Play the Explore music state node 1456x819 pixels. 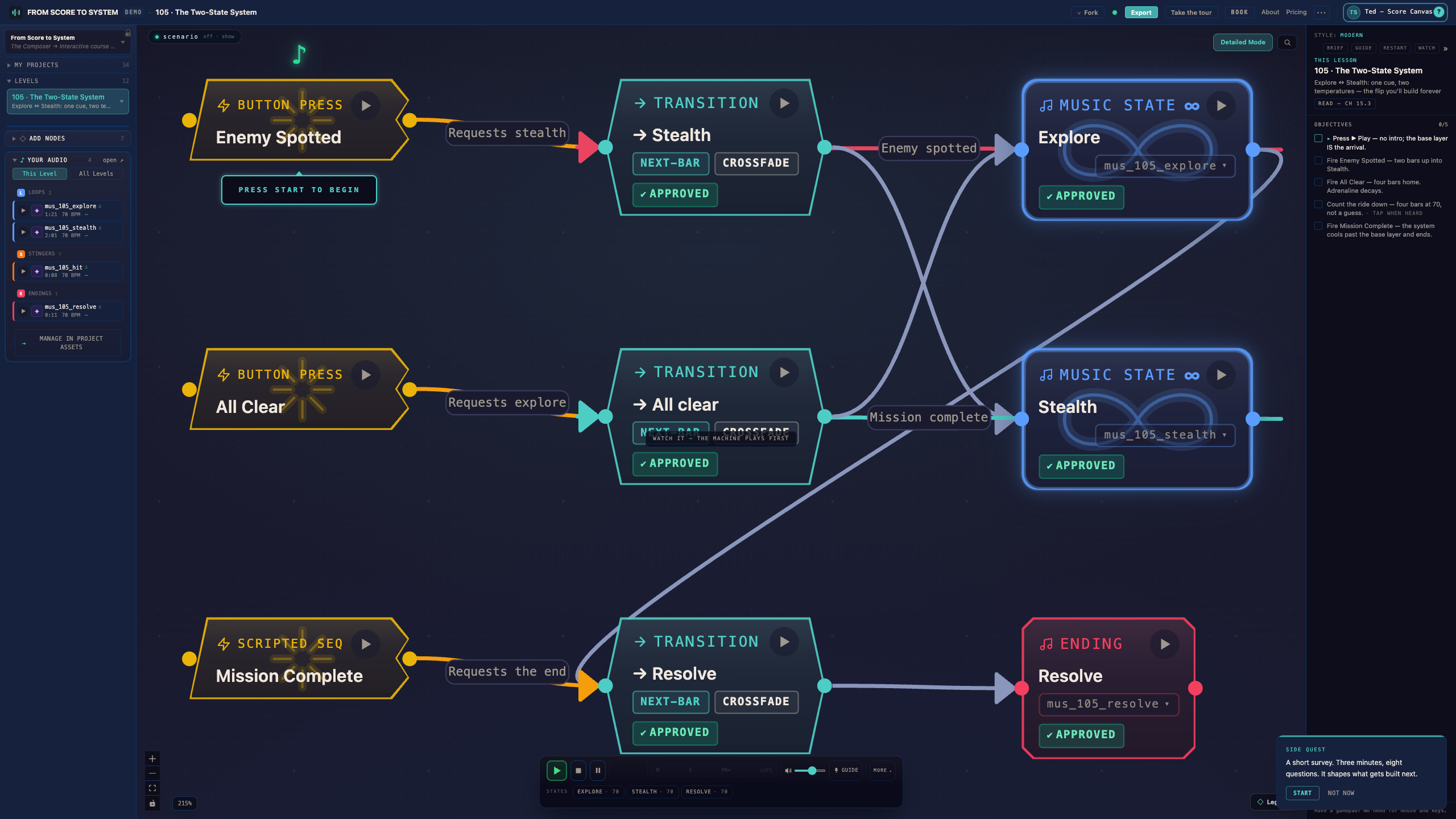click(1221, 106)
